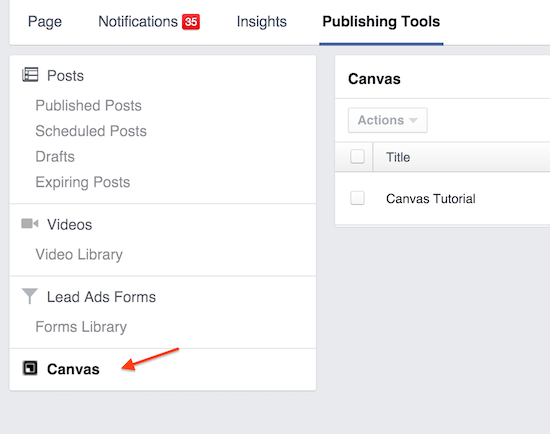Open the Notifications tab
The width and height of the screenshot is (550, 434).
[x=138, y=22]
